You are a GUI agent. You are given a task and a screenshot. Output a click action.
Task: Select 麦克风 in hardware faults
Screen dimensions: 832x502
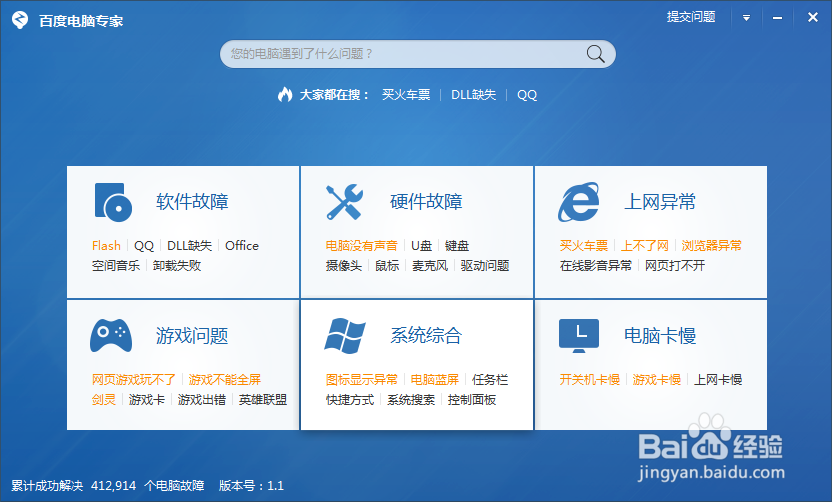(x=430, y=265)
